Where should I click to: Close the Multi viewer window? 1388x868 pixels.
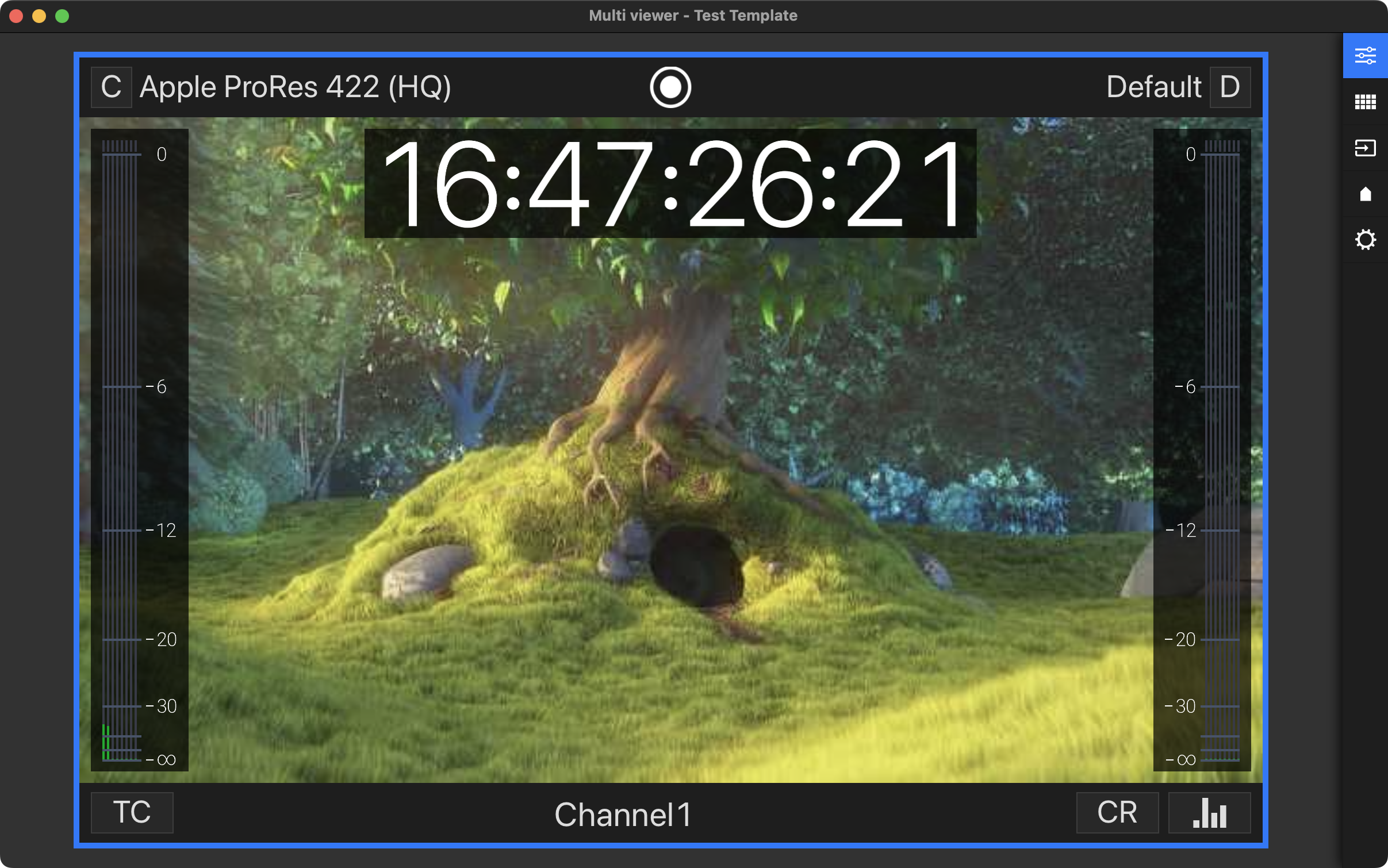pos(16,16)
